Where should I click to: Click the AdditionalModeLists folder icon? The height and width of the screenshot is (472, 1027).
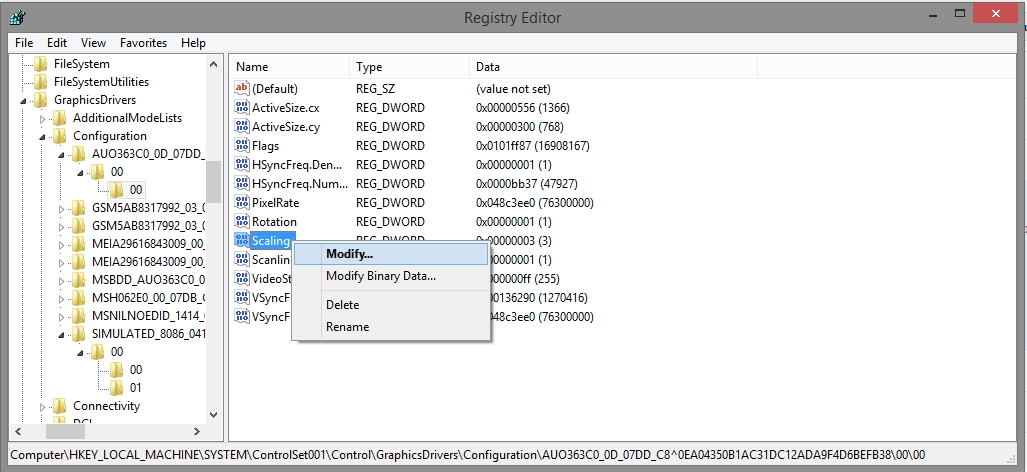coord(60,118)
